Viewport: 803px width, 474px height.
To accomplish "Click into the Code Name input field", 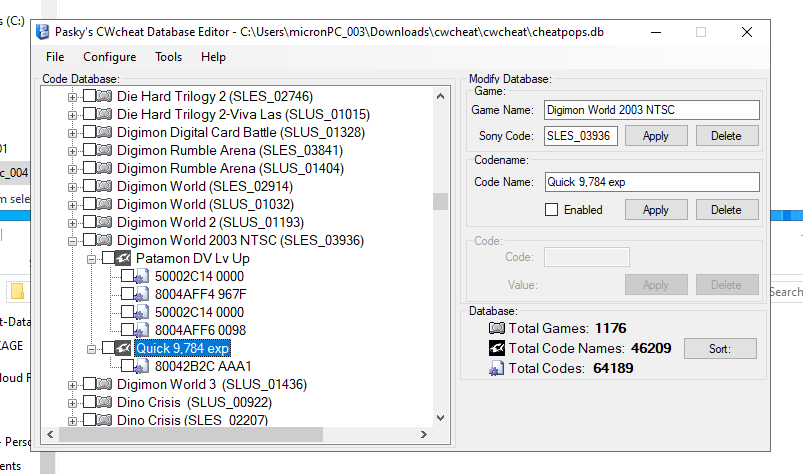I will tap(652, 182).
